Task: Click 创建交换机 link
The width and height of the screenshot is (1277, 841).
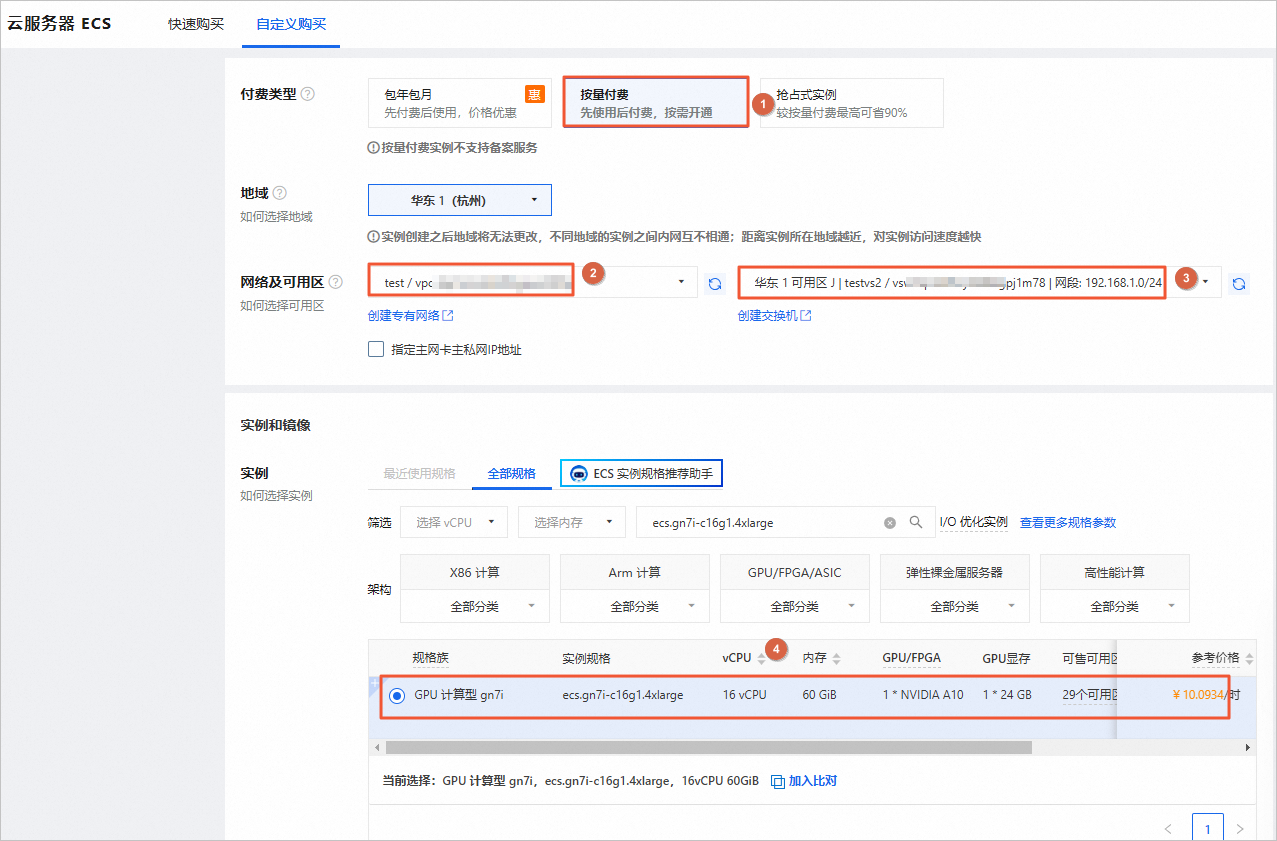Action: click(x=768, y=316)
